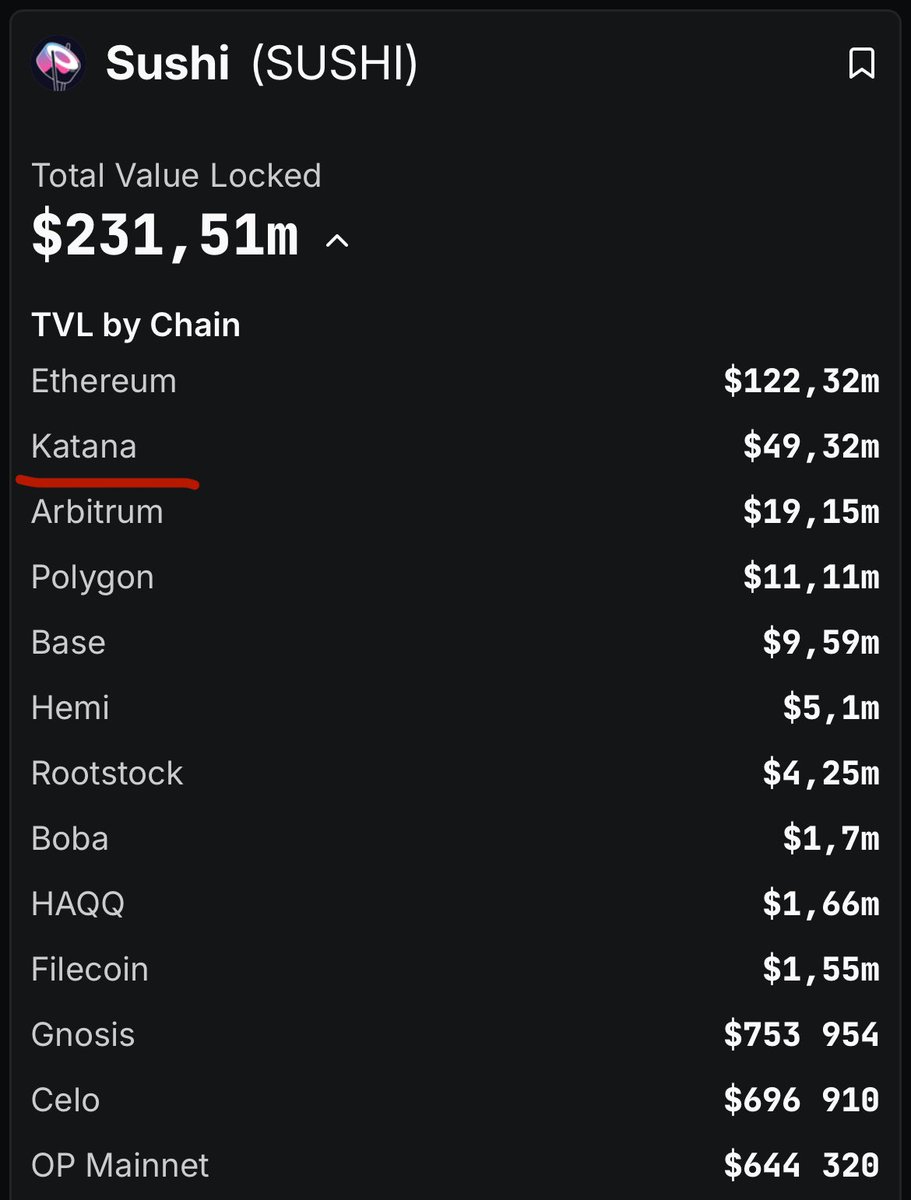This screenshot has height=1200, width=911.
Task: Collapse the Total Value Locked chevron
Action: click(x=338, y=241)
